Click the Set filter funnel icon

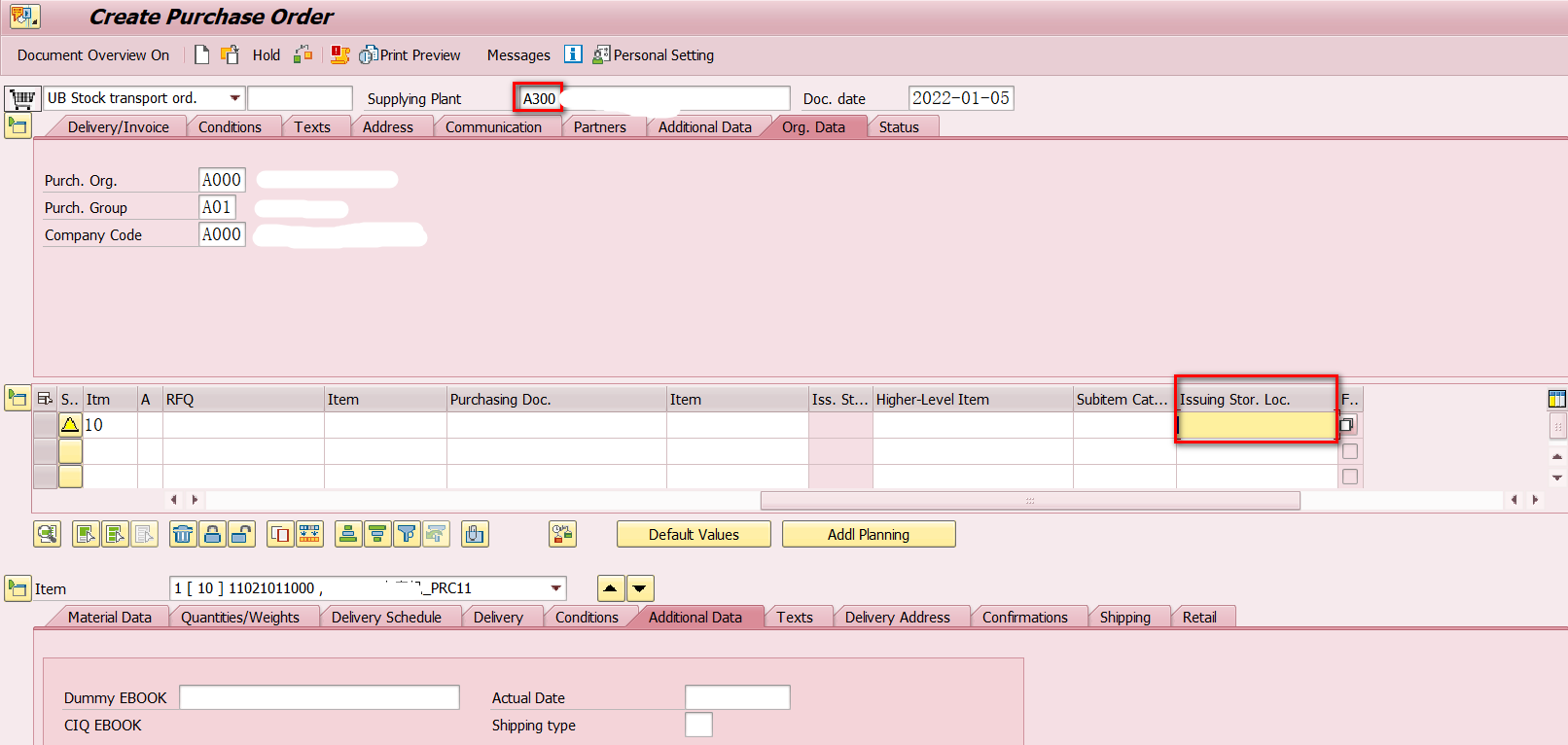[407, 534]
